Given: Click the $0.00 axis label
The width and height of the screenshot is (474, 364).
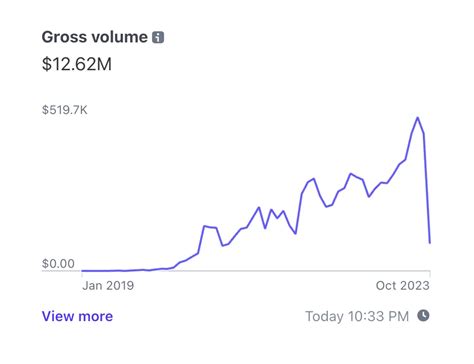Looking at the screenshot, I should (58, 264).
